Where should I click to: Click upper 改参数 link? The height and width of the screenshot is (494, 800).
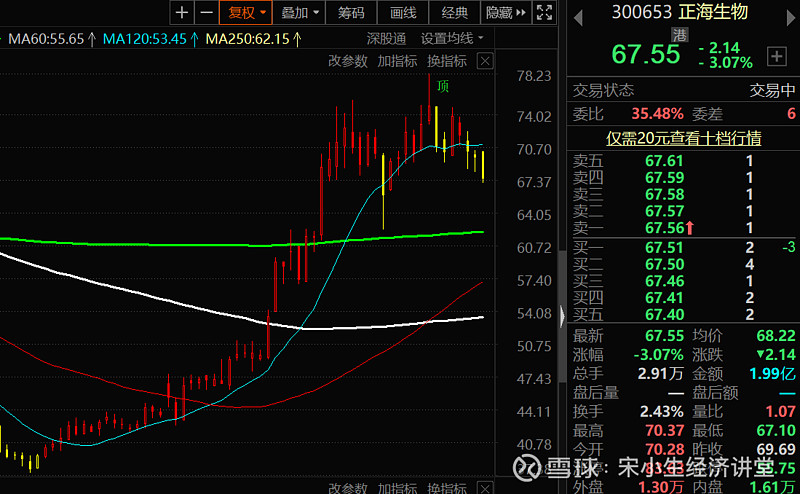(348, 61)
